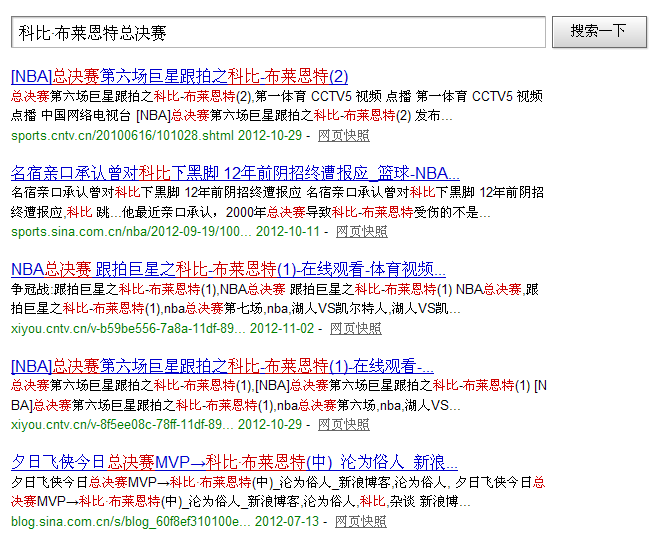Open result 'NBA总决赛 跟拍巨星之科比-布莱恩特(1)'
The height and width of the screenshot is (540, 657).
pyautogui.click(x=228, y=269)
